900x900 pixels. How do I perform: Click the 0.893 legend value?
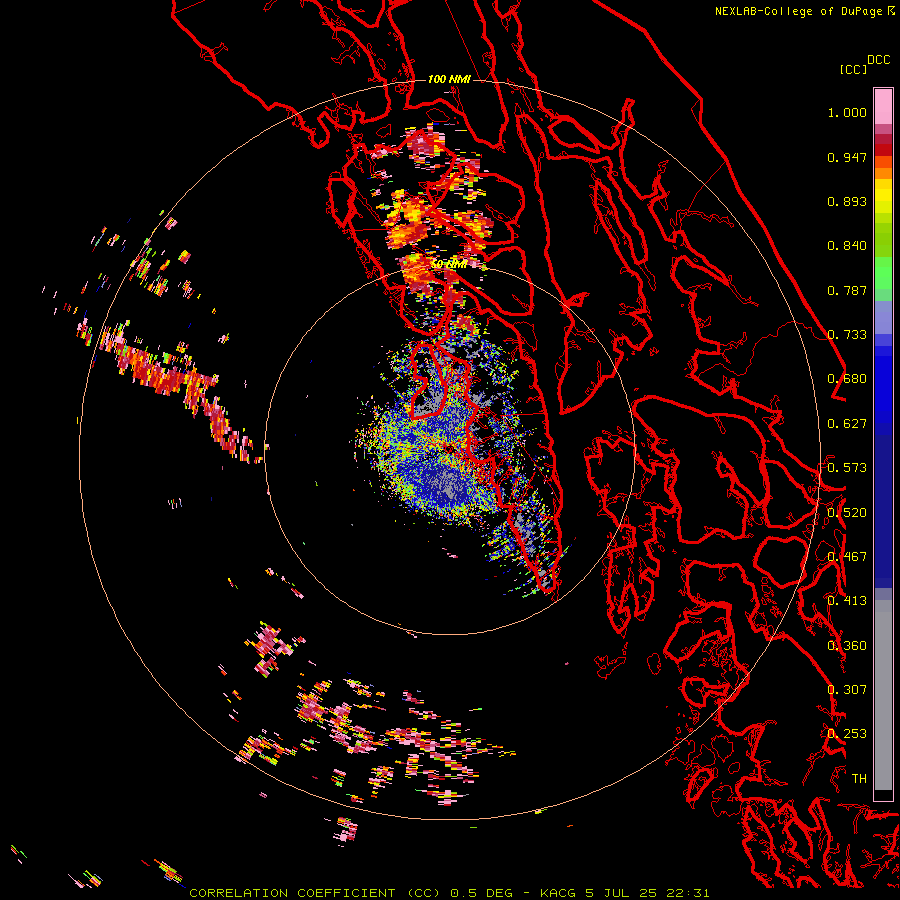pyautogui.click(x=847, y=201)
